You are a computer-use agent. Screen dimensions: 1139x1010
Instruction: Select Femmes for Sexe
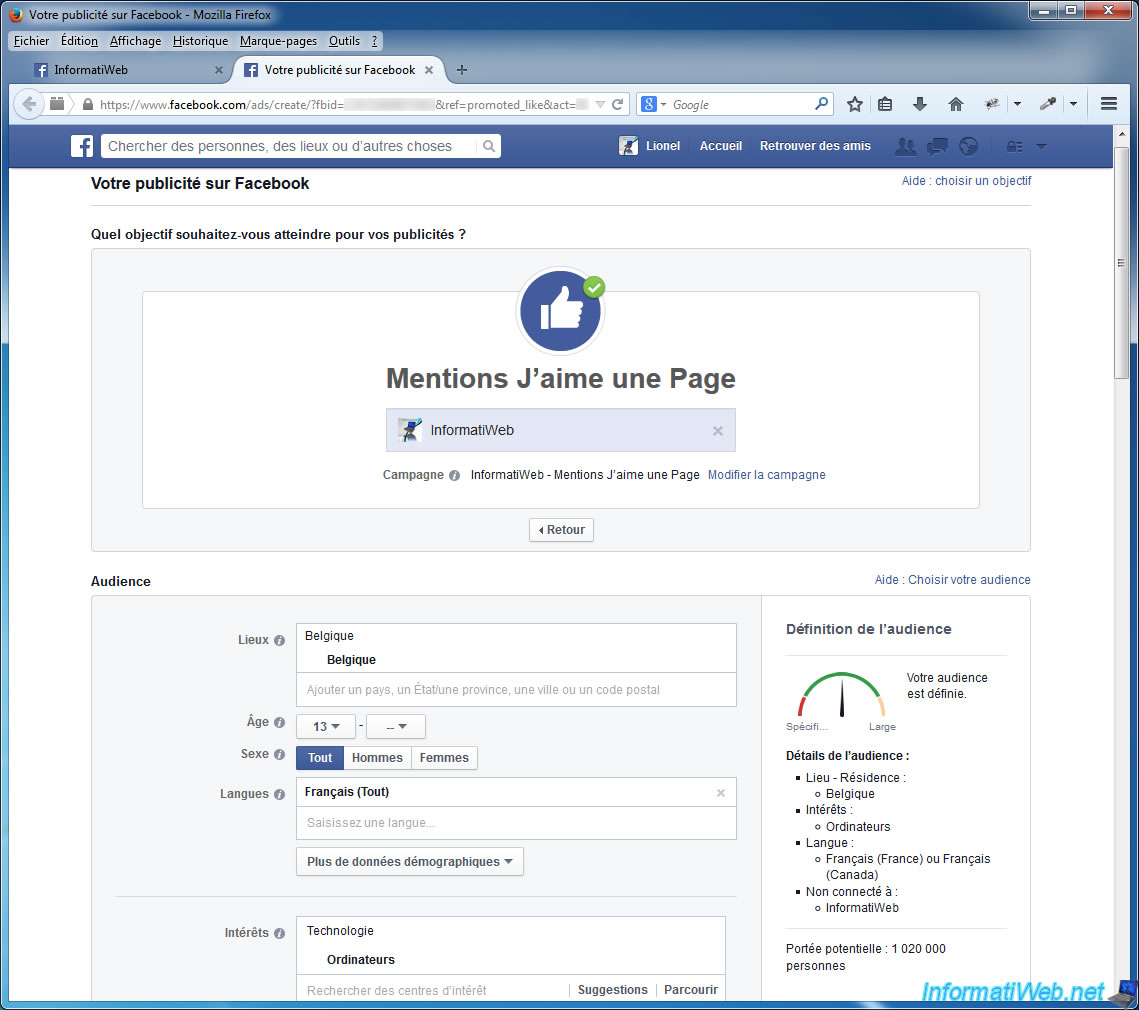(444, 758)
